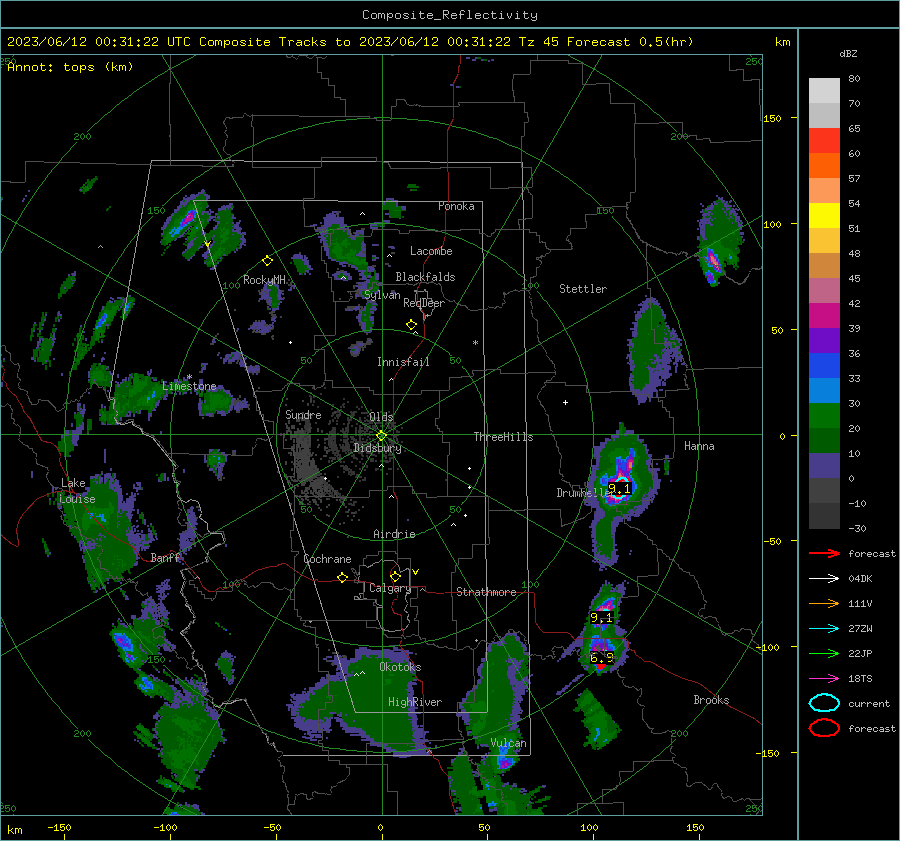Click the Ponoka city label
Viewport: 900px width, 841px height.
click(456, 206)
